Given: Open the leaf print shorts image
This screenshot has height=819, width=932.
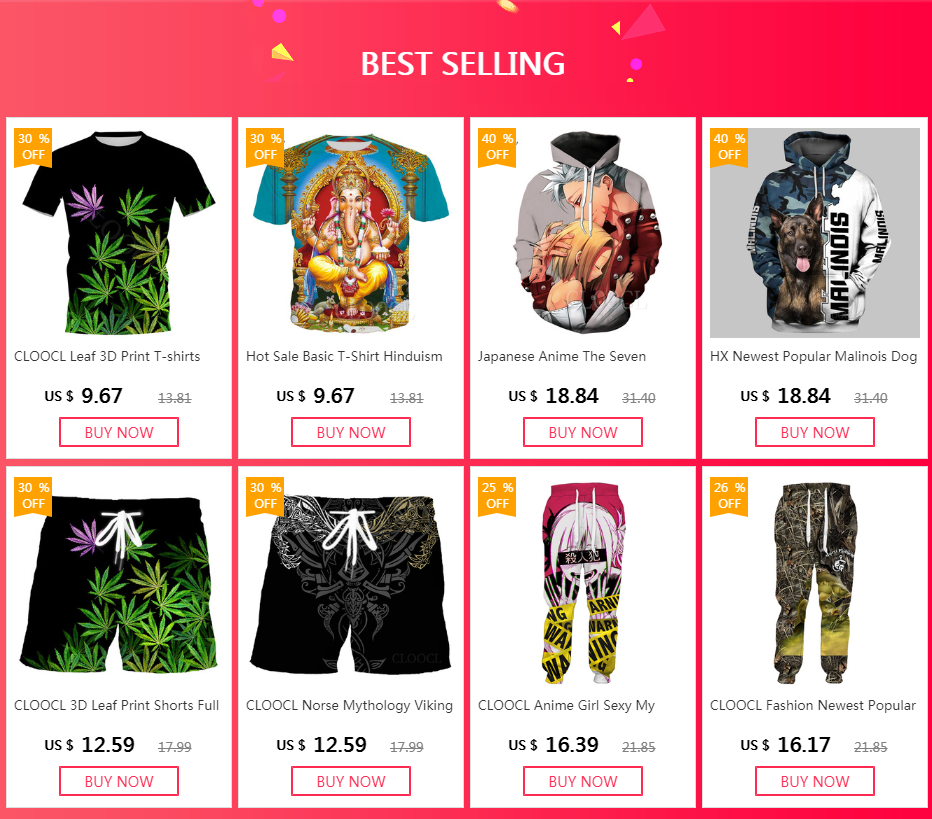Looking at the screenshot, I should tap(119, 582).
